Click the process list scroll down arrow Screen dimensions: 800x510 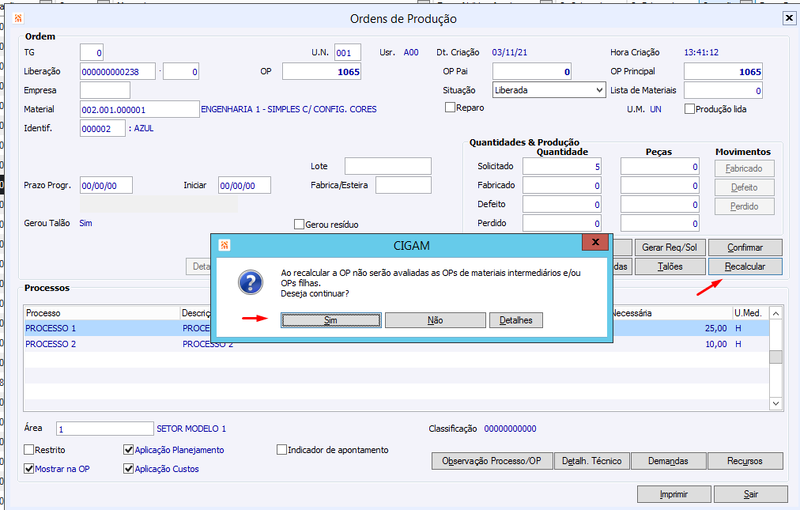pos(776,403)
